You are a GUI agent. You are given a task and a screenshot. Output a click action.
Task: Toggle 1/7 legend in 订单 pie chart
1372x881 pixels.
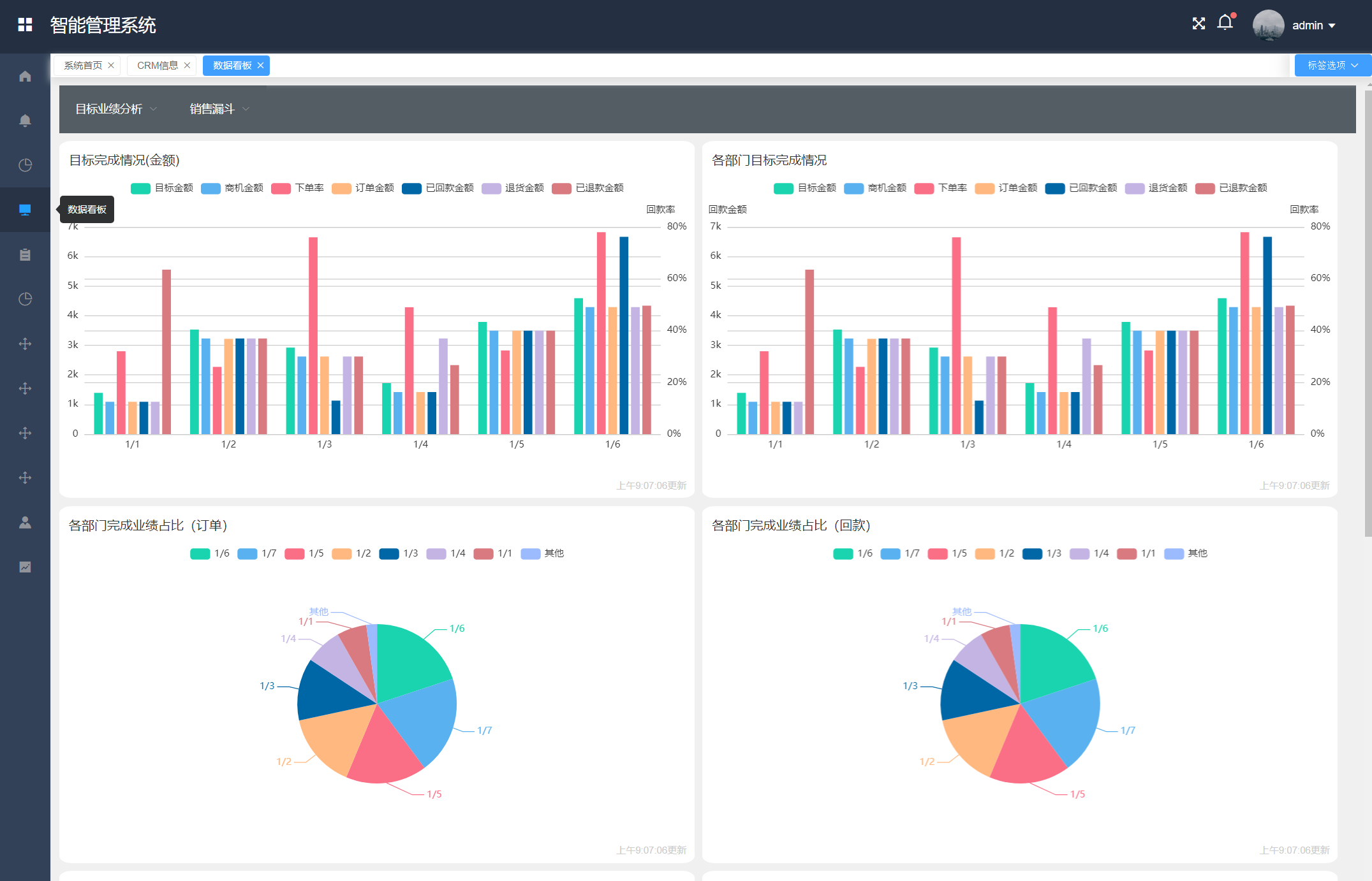coord(257,553)
